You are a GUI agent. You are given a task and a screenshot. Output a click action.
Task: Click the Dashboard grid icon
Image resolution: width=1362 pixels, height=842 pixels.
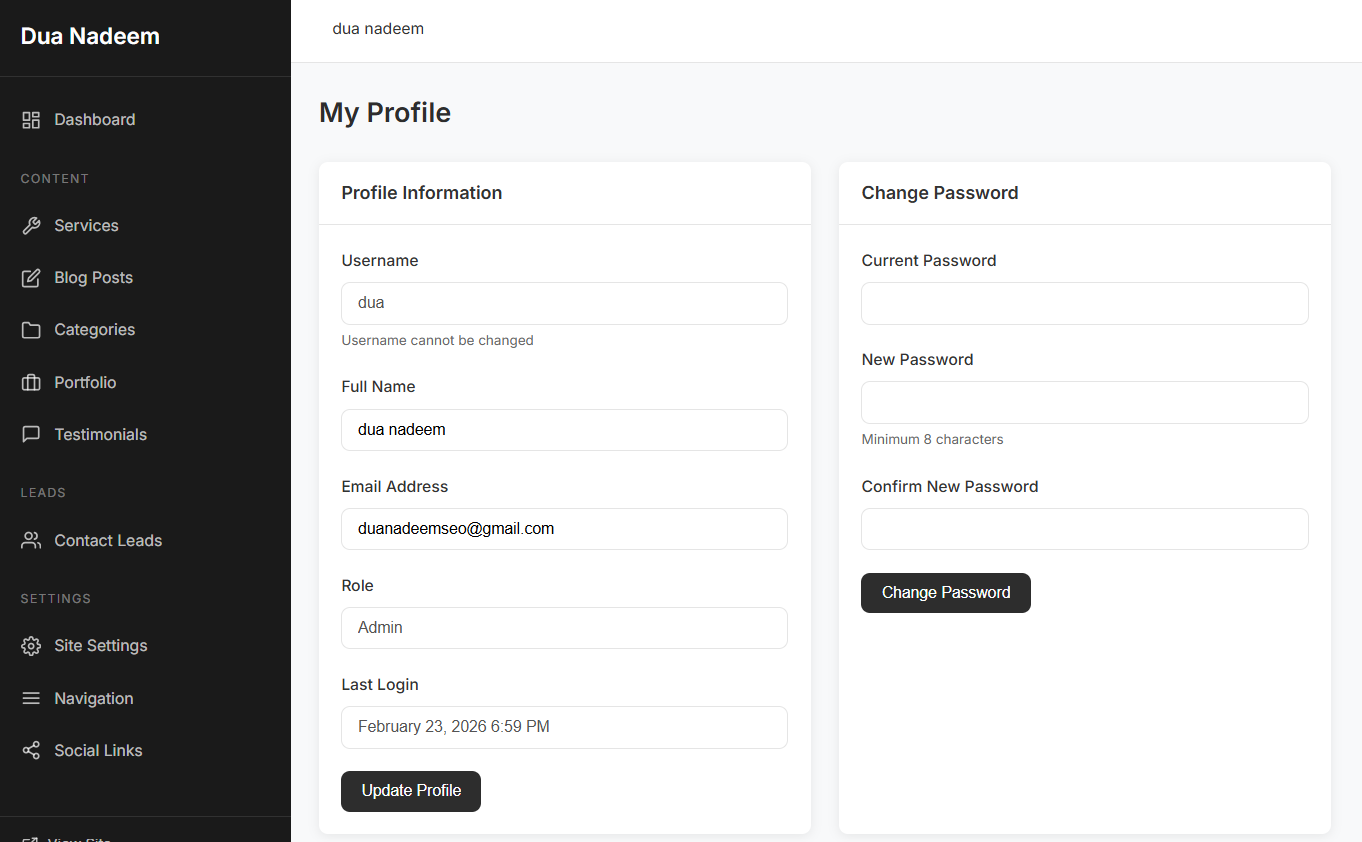(x=31, y=120)
